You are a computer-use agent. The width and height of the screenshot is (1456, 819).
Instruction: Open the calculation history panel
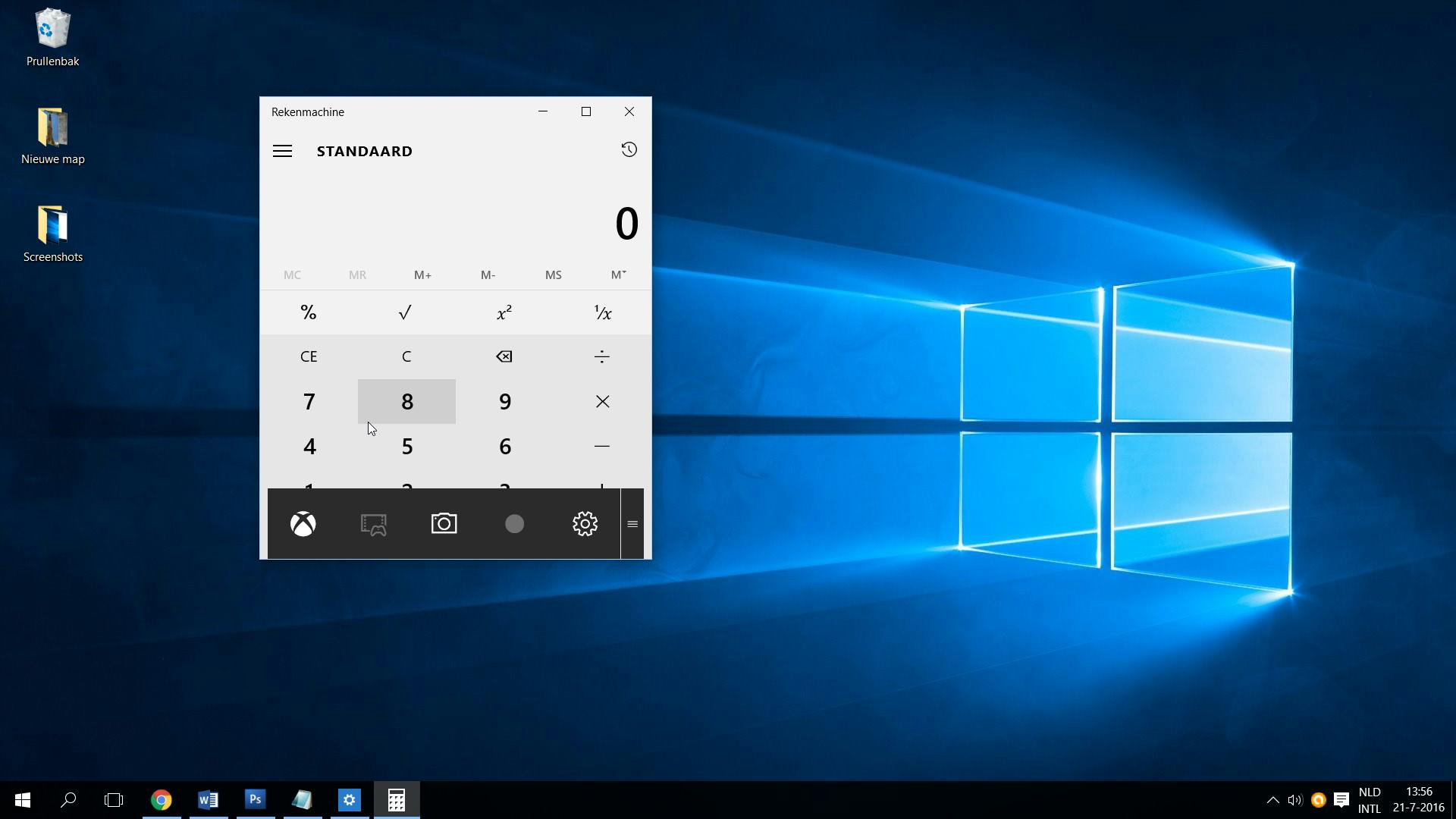click(x=629, y=150)
